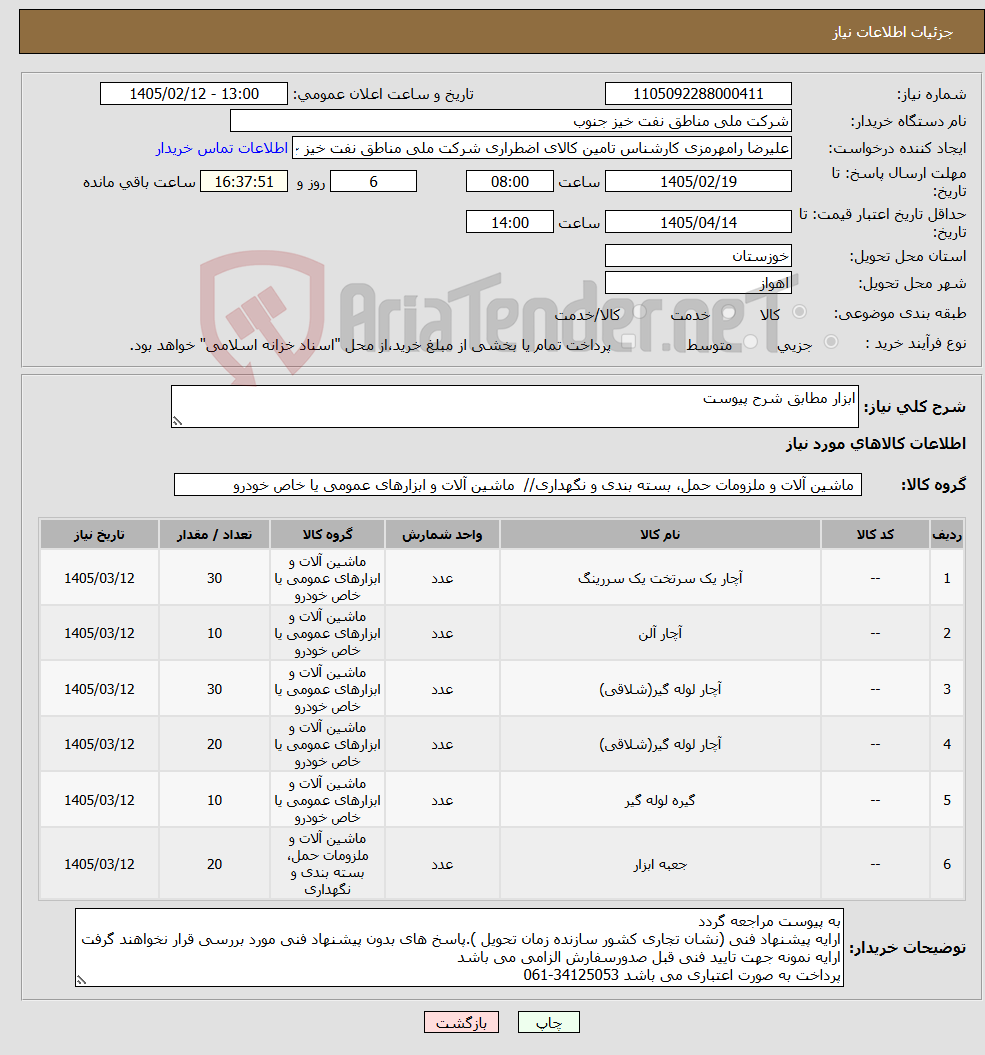This screenshot has height=1055, width=985.
Task: Click the need number field 1105092288000411
Action: [698, 94]
